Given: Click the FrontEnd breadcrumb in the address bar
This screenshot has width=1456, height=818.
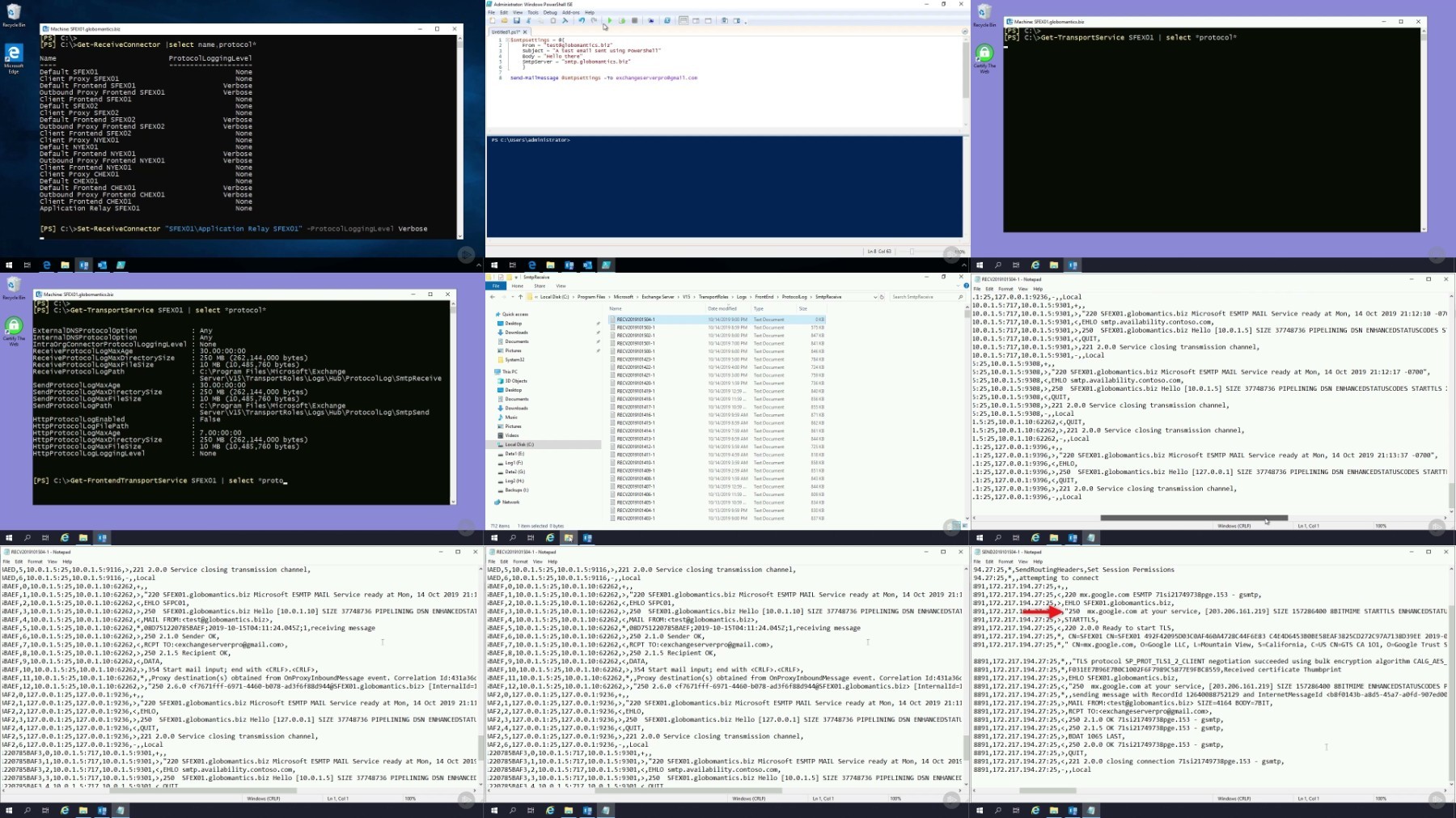Looking at the screenshot, I should click(764, 297).
